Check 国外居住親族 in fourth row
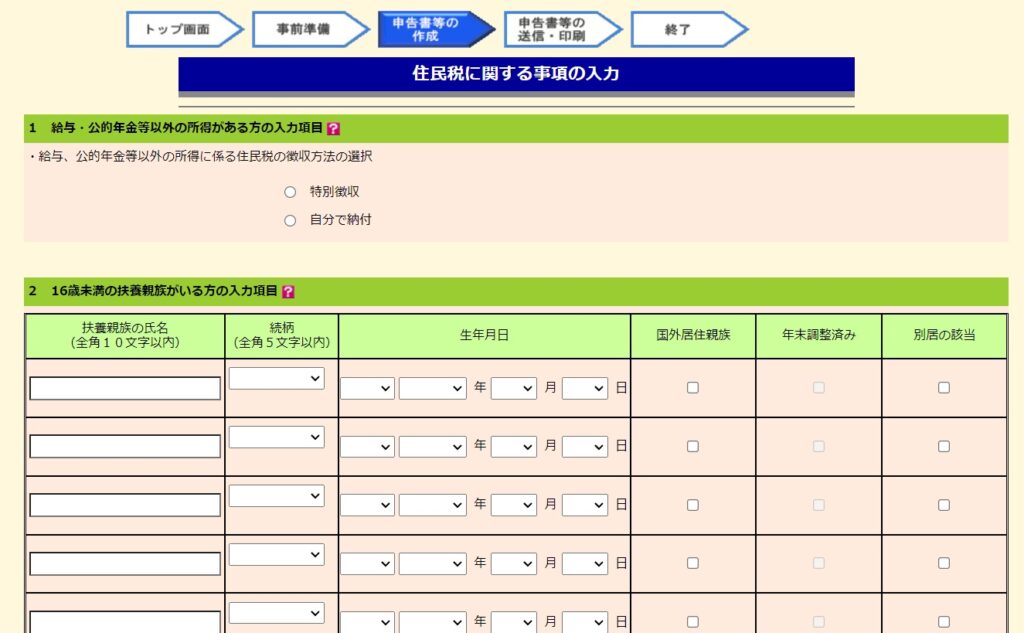This screenshot has width=1024, height=633. [693, 563]
